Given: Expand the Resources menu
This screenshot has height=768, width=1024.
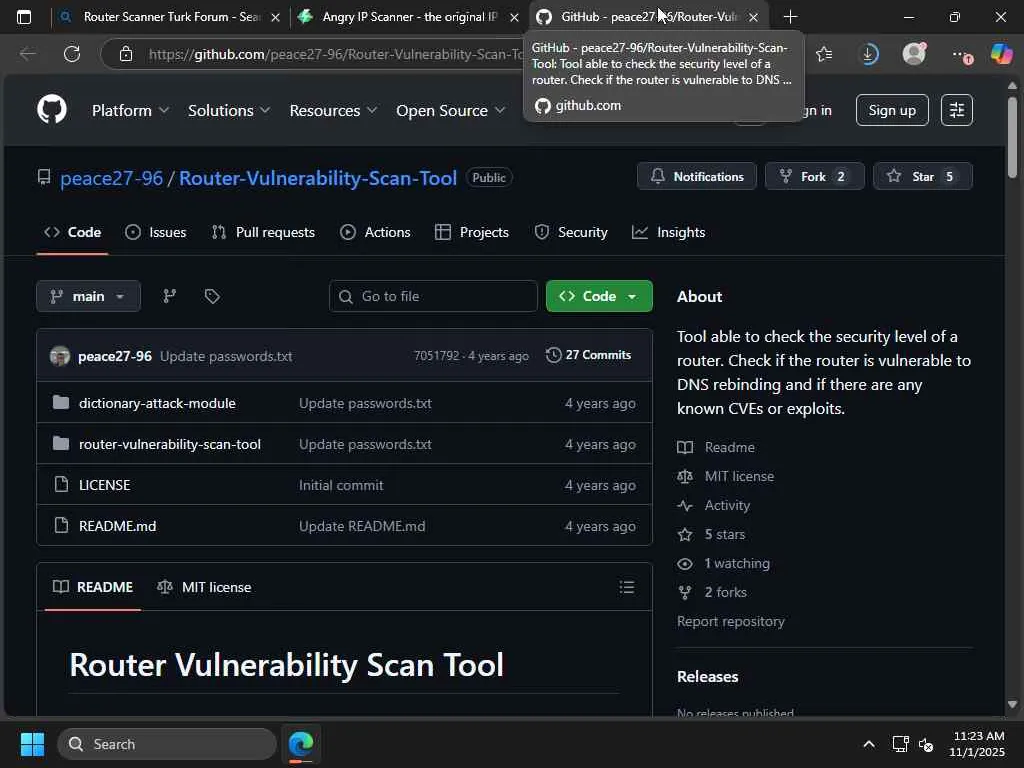Looking at the screenshot, I should pyautogui.click(x=333, y=110).
